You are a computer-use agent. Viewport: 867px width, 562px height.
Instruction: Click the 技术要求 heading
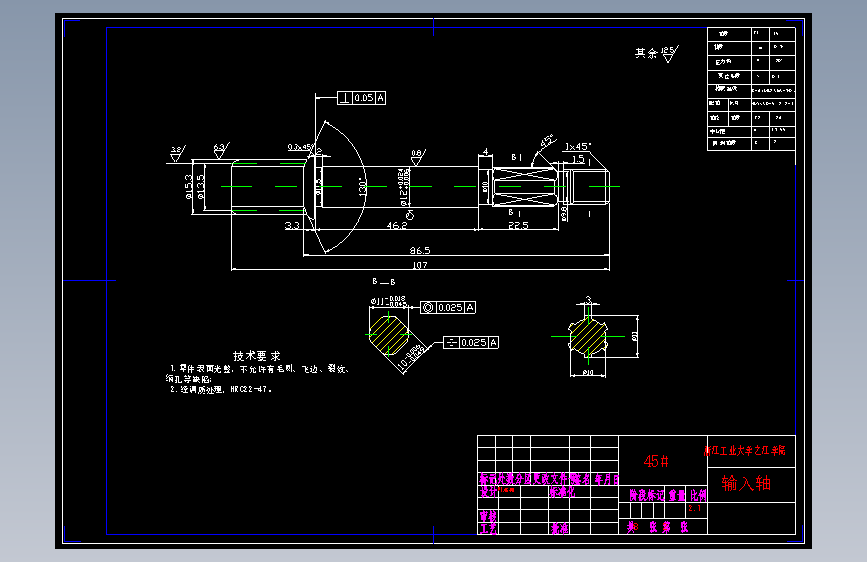pos(257,356)
